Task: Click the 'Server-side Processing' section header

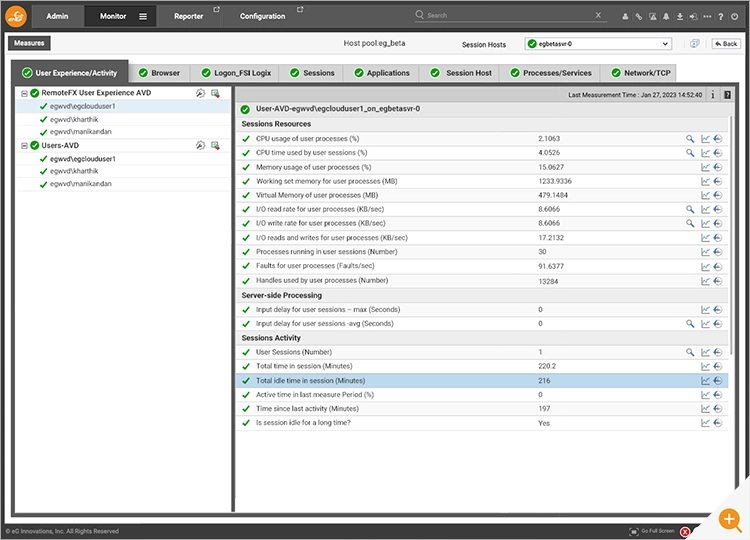Action: (282, 296)
